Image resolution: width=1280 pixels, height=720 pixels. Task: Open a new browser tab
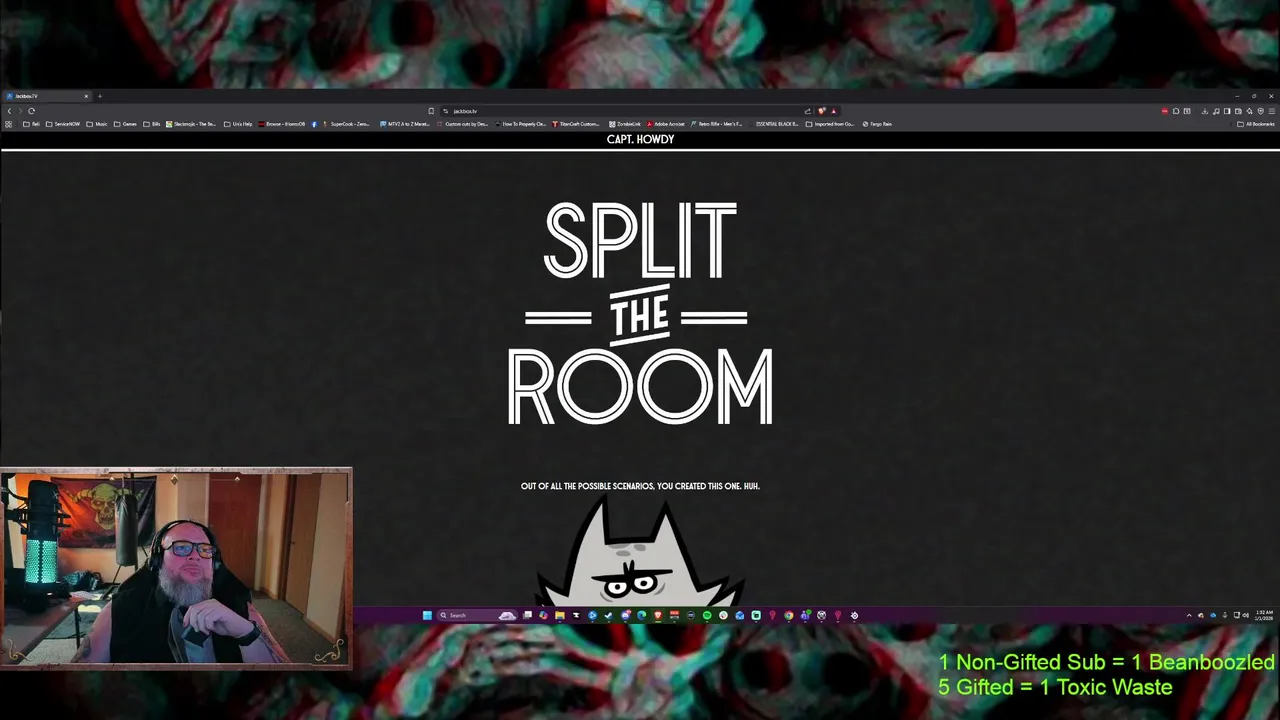(x=100, y=96)
